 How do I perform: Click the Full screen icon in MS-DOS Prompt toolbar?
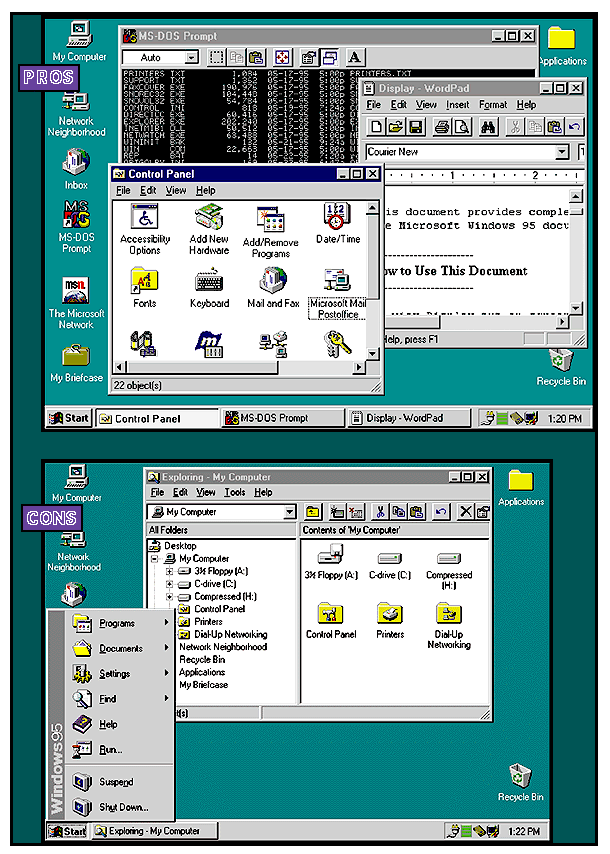pyautogui.click(x=282, y=57)
